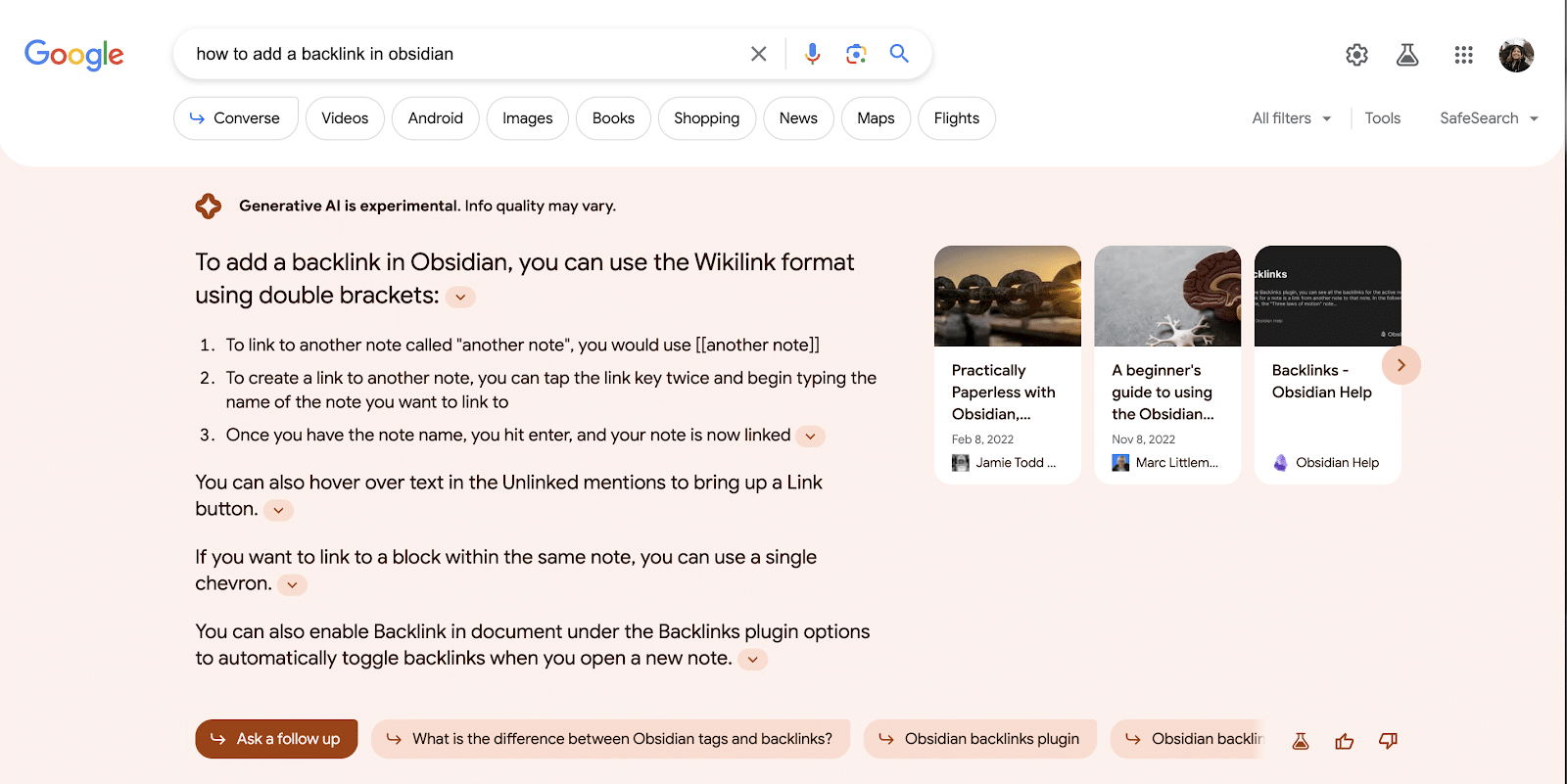Select the 'Obsidian backlinks plugin' suggestion
1567x784 pixels.
979,739
